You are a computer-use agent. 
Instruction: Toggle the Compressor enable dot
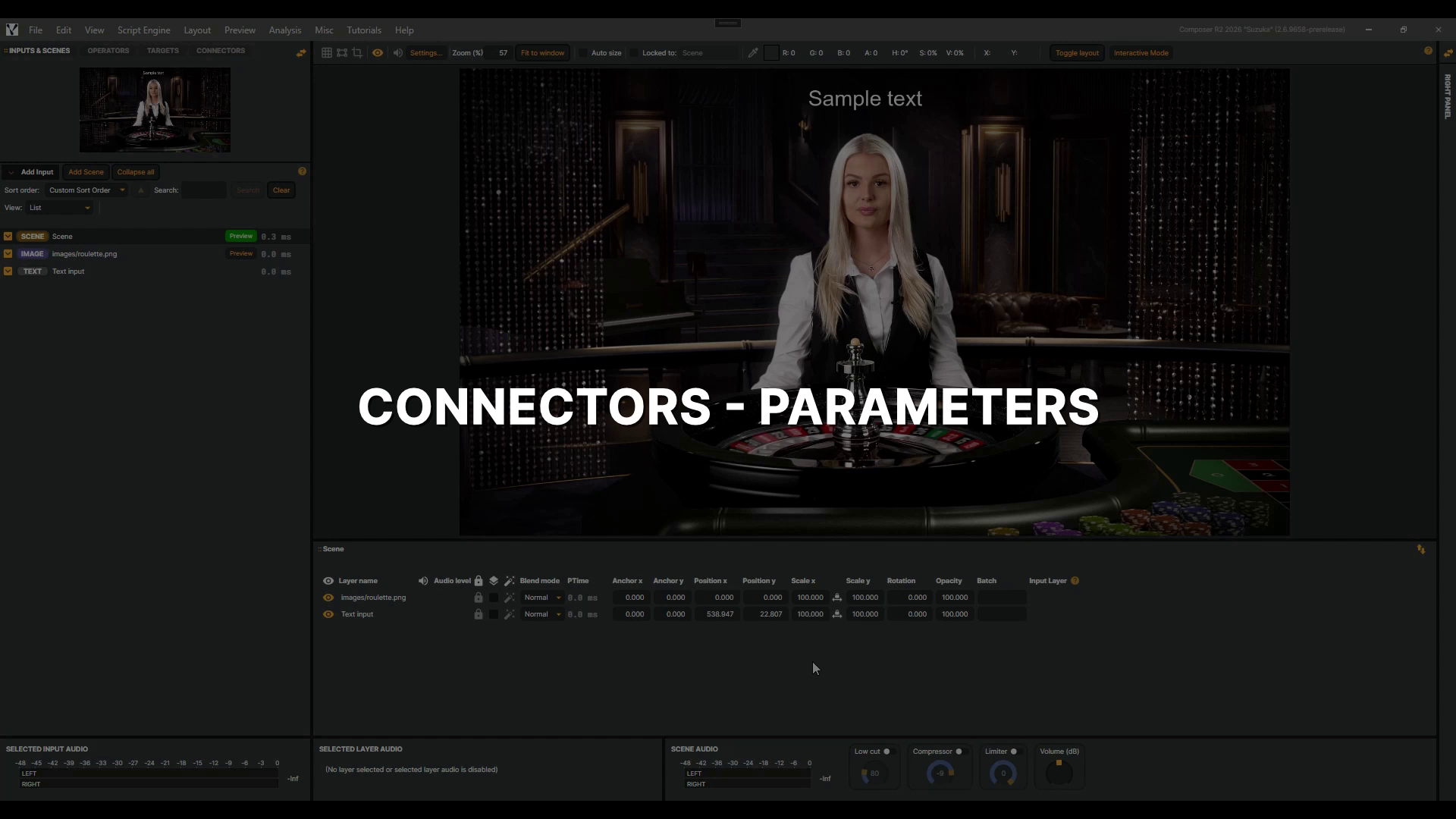click(959, 752)
